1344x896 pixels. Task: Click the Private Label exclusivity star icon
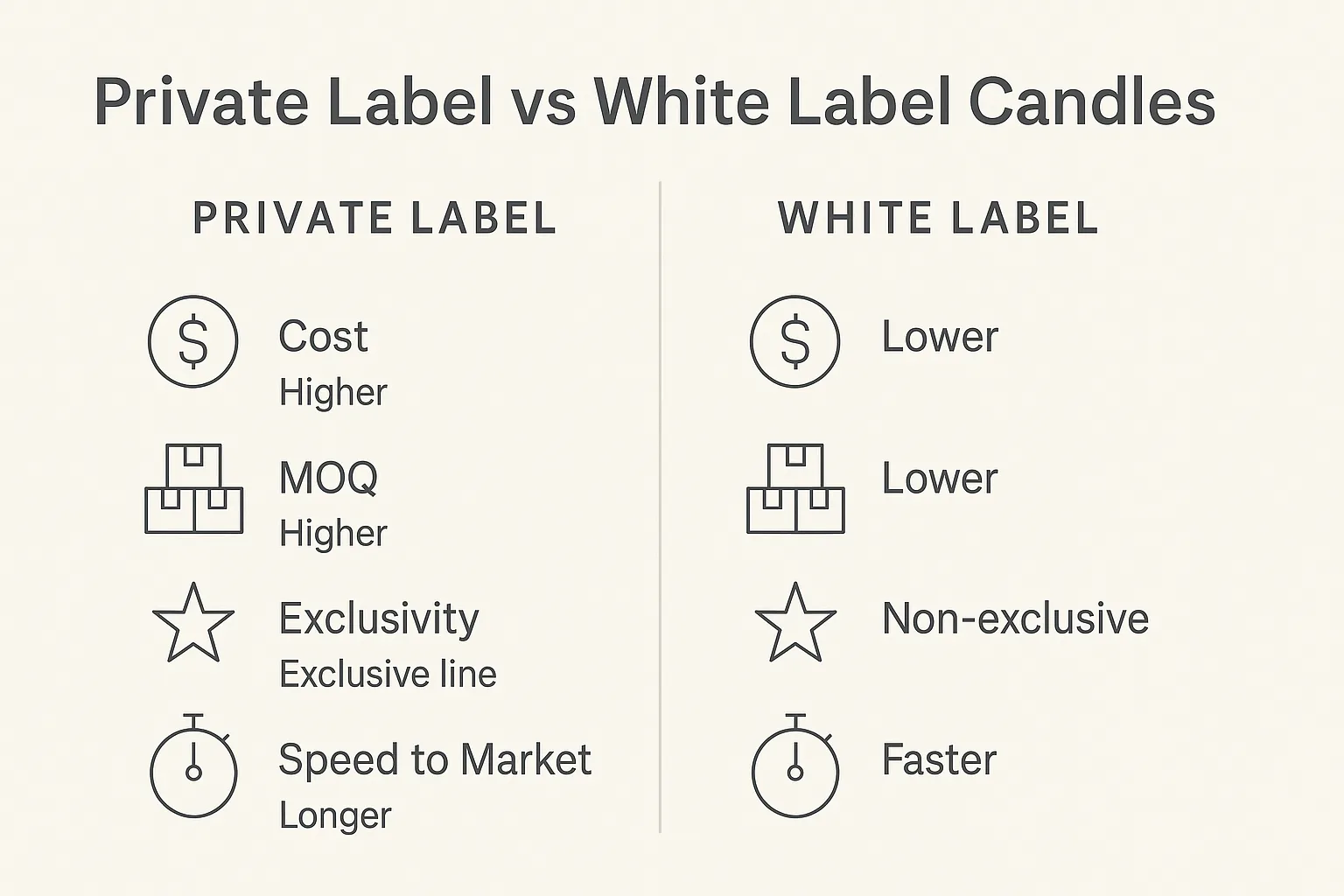coord(193,622)
